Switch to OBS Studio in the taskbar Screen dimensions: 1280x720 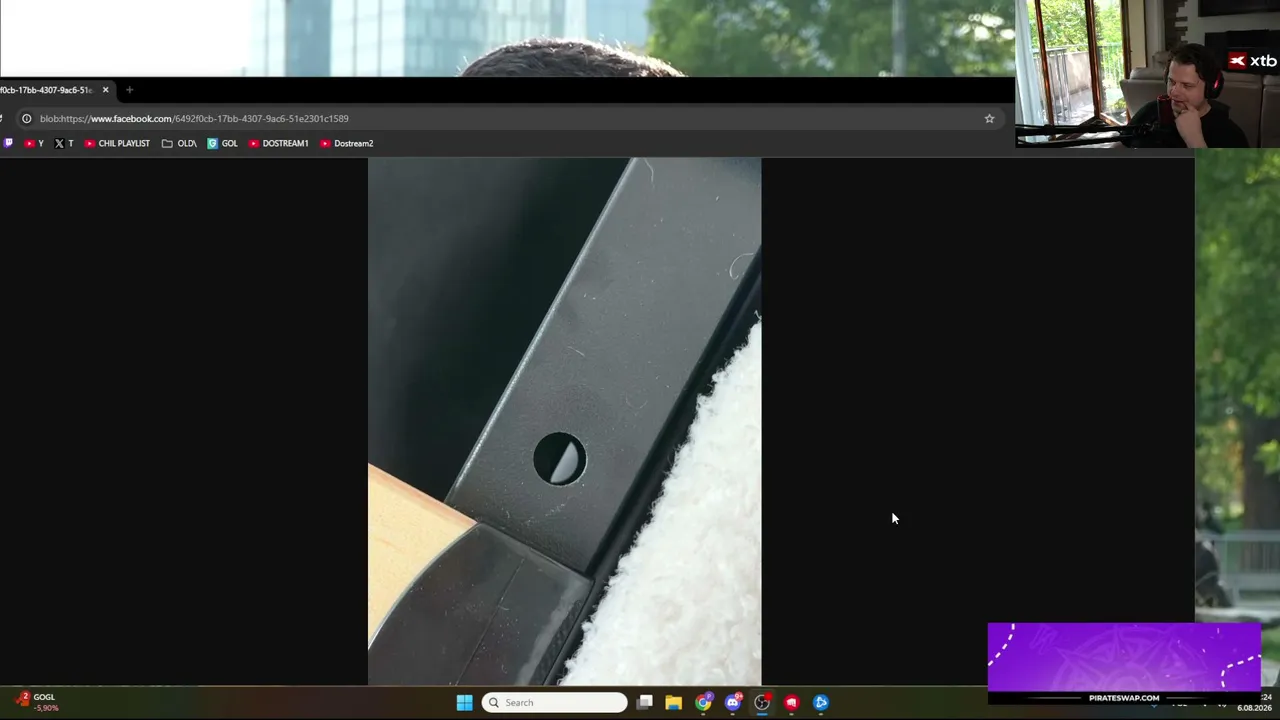pyautogui.click(x=762, y=702)
